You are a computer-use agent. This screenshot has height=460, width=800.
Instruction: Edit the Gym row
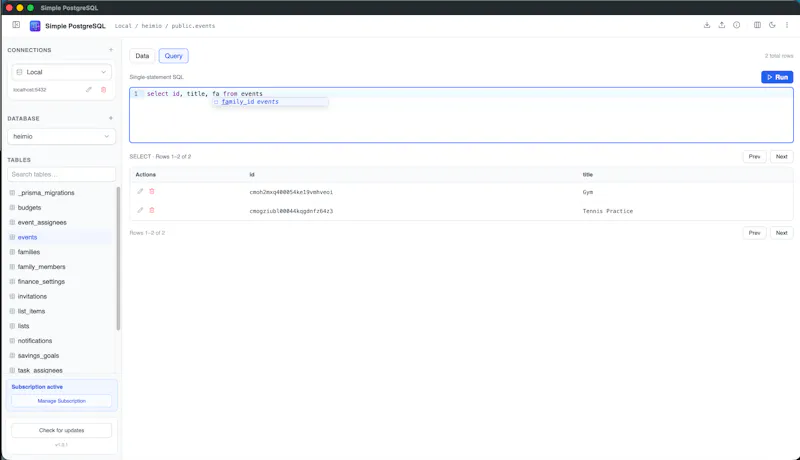140,191
